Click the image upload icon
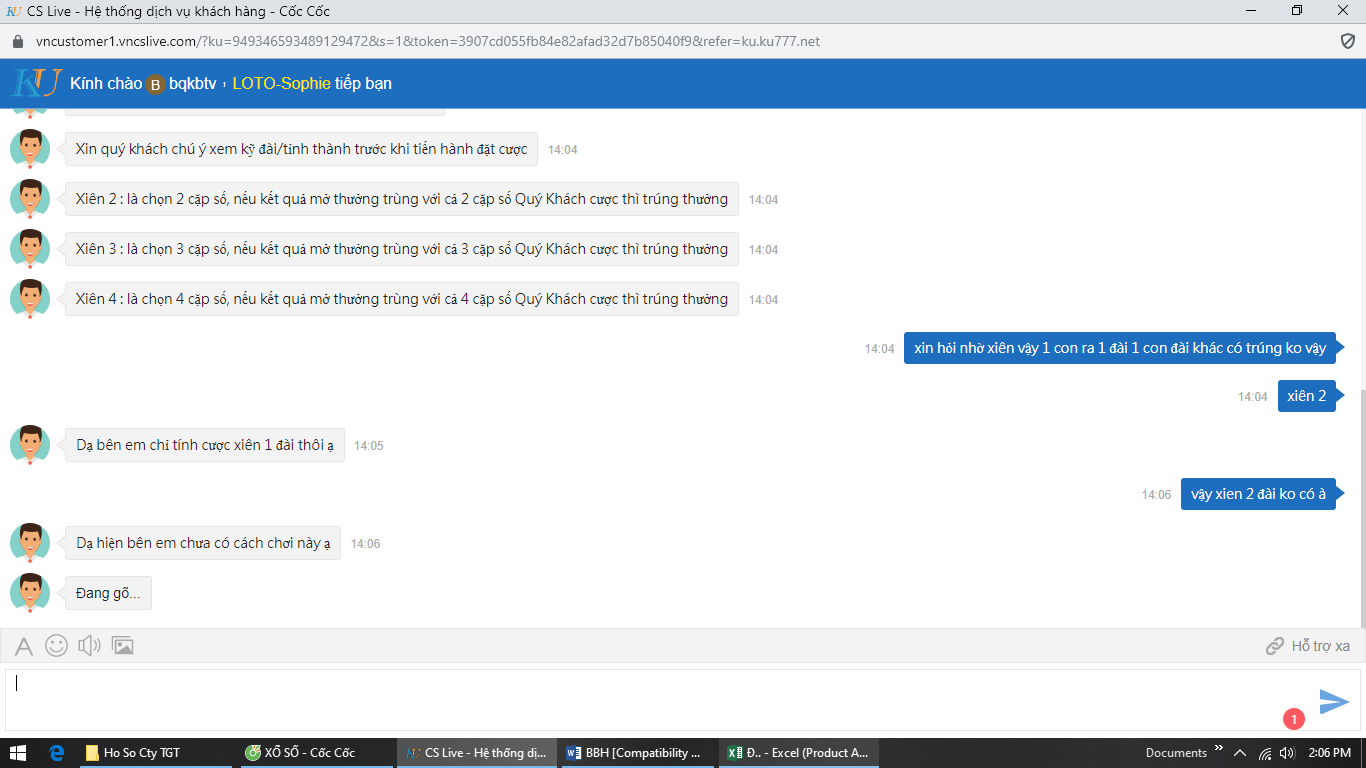This screenshot has width=1366, height=768. [x=123, y=646]
